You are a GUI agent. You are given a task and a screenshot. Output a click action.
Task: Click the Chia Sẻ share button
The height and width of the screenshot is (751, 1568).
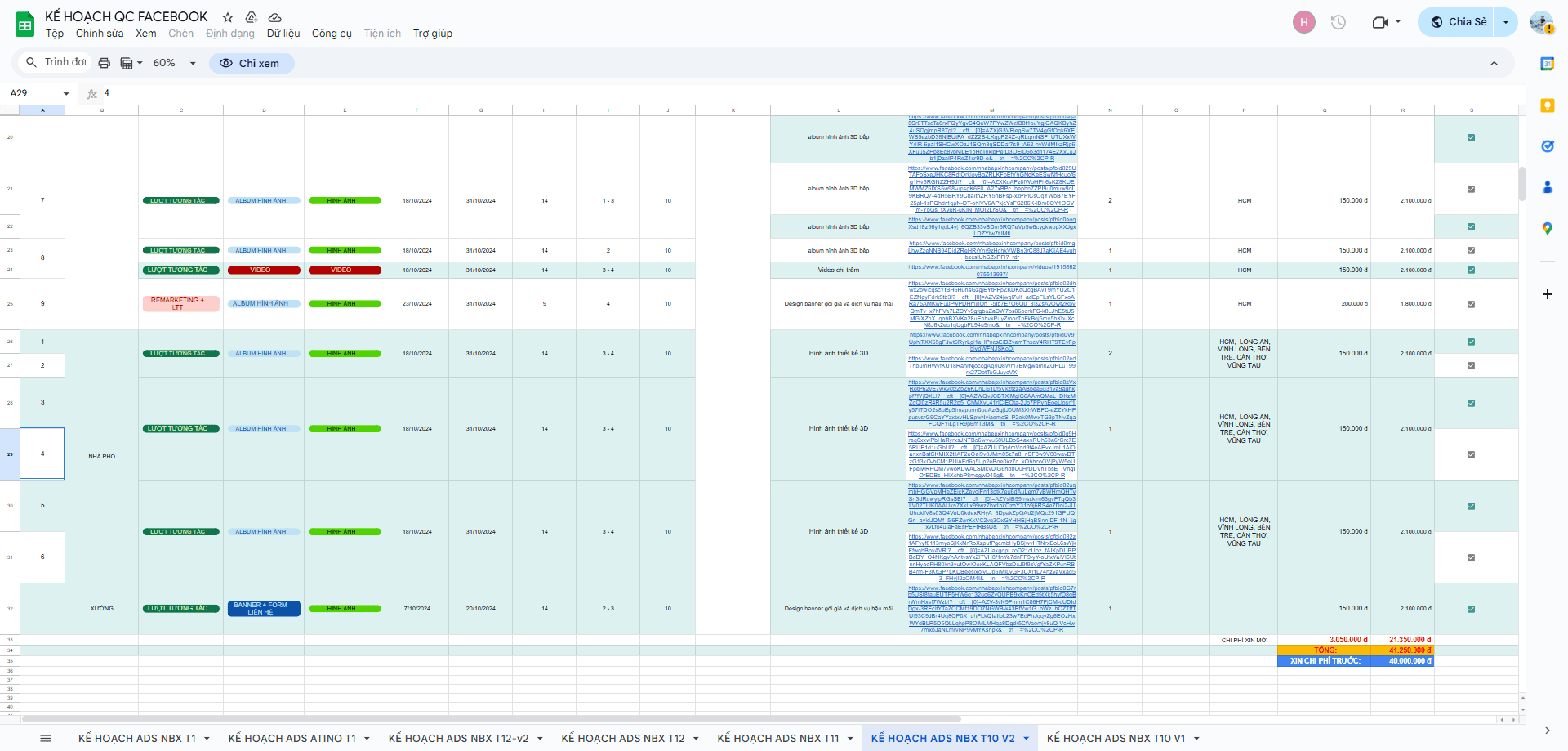[x=1459, y=22]
